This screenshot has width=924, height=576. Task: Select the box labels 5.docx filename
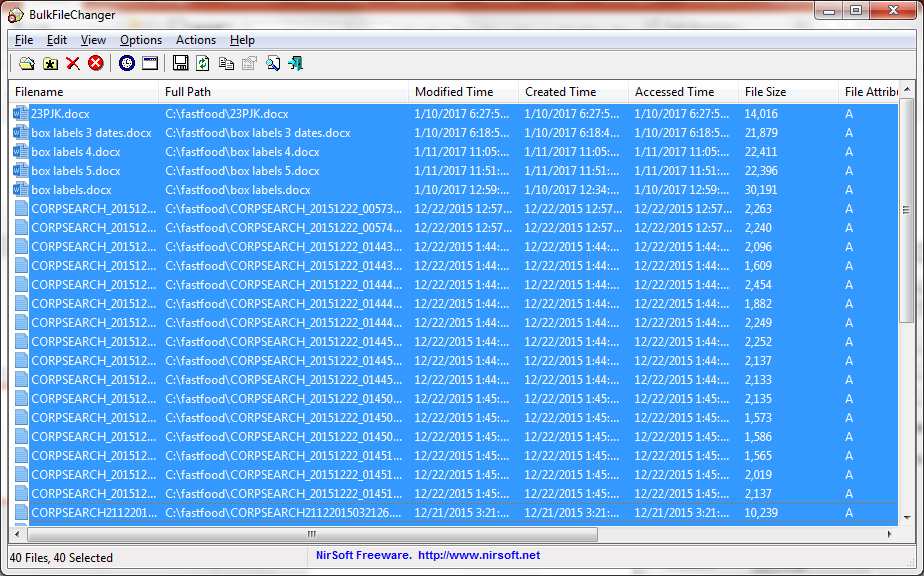pos(76,171)
